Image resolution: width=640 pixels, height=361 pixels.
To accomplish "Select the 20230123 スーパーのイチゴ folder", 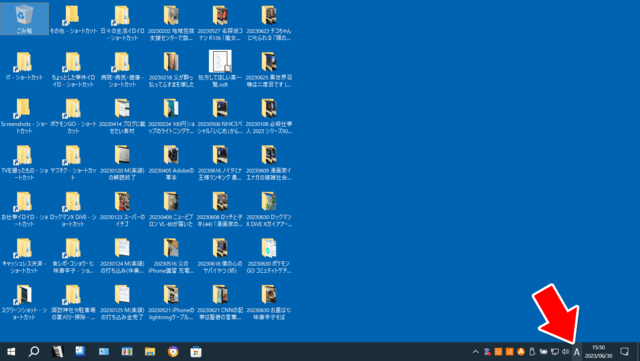I will [122, 209].
